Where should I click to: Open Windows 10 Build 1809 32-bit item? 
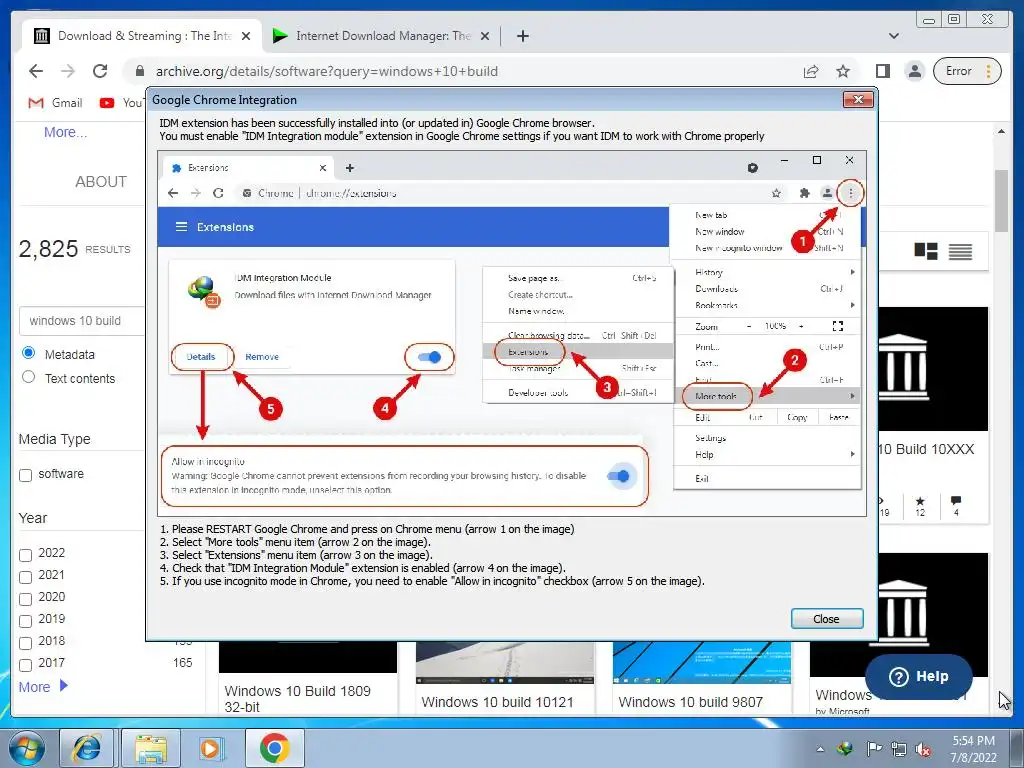tap(298, 698)
